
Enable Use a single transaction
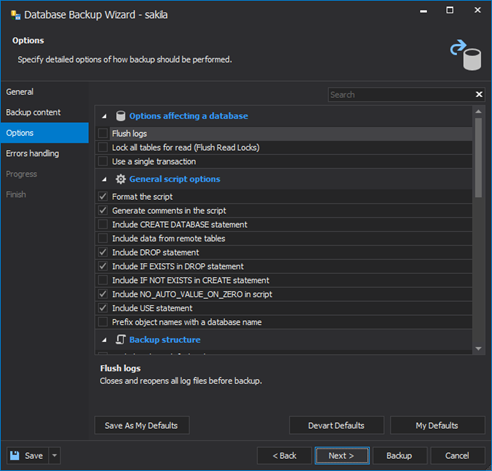point(103,161)
